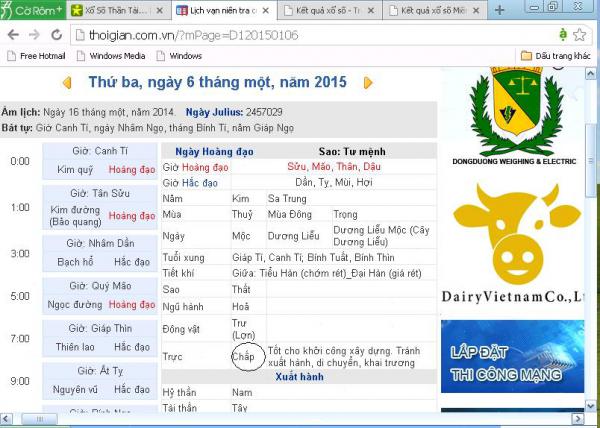
Task: Switch to the Kết quả xổ số Miền tab
Action: coord(434,11)
